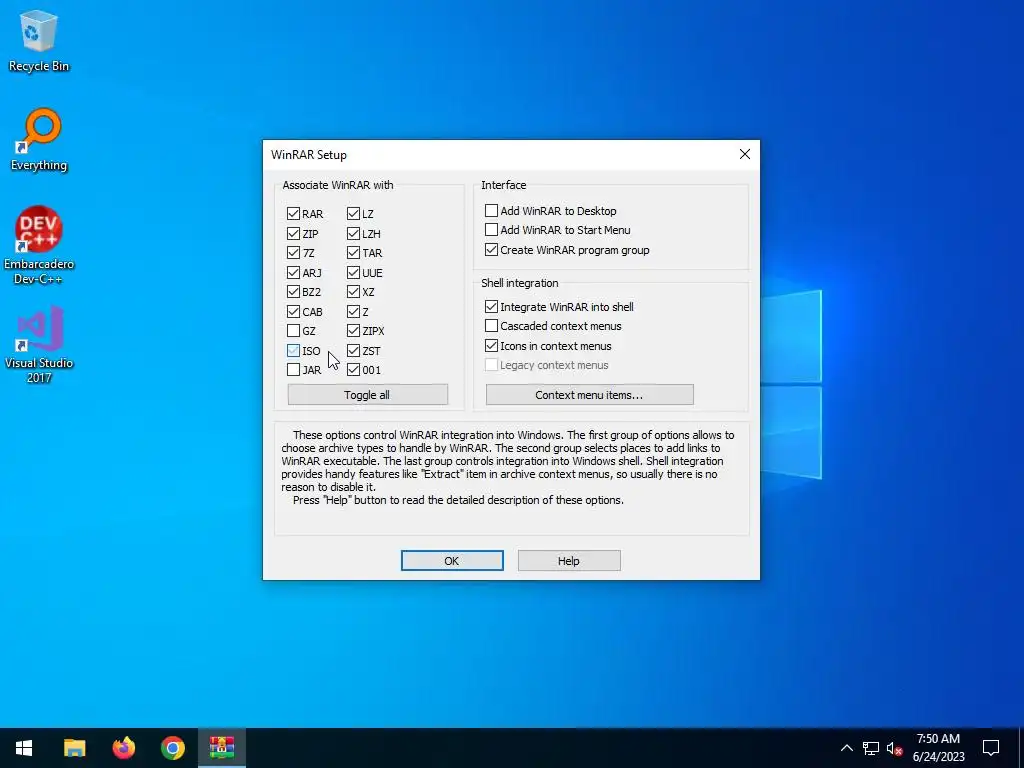Click the Toggle all button
The width and height of the screenshot is (1024, 768).
pos(368,394)
